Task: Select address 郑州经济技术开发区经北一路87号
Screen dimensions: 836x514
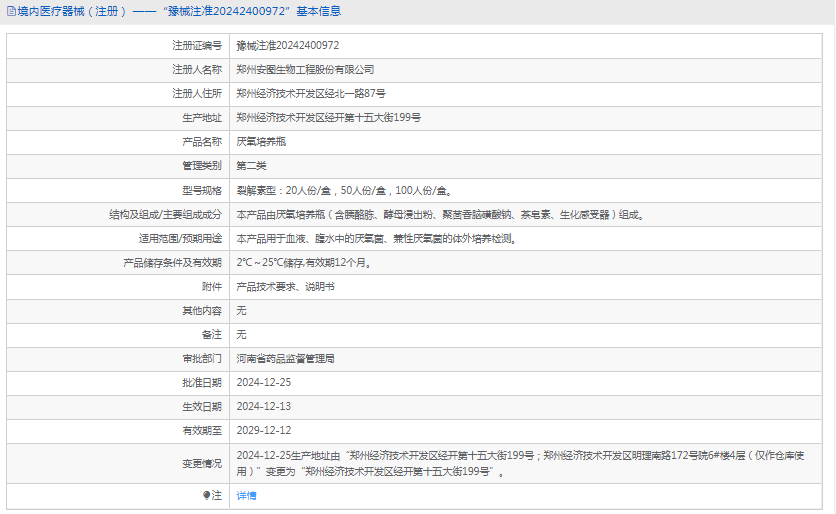Action: click(x=311, y=94)
